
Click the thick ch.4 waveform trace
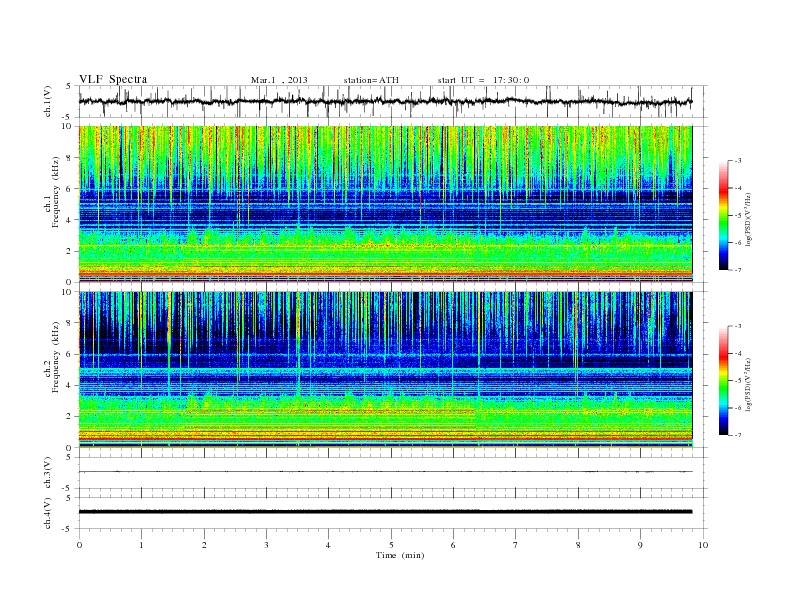point(385,512)
